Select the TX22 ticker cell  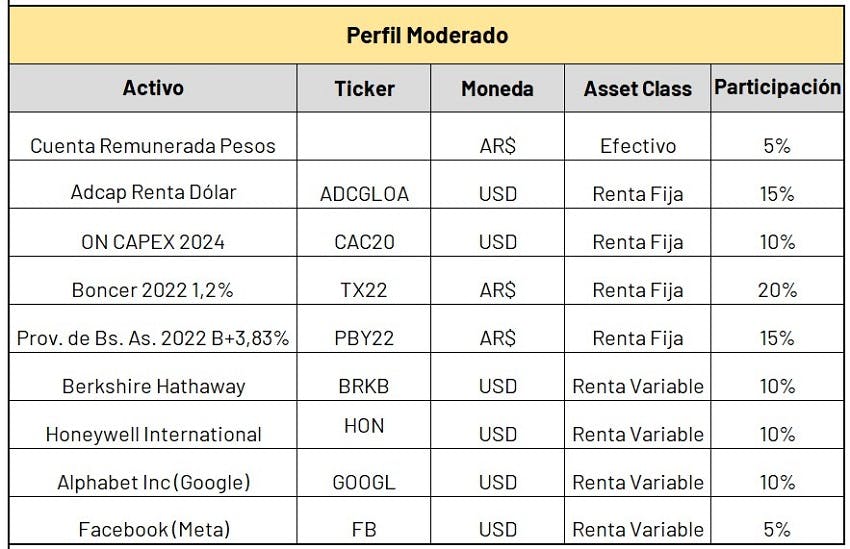click(x=364, y=281)
